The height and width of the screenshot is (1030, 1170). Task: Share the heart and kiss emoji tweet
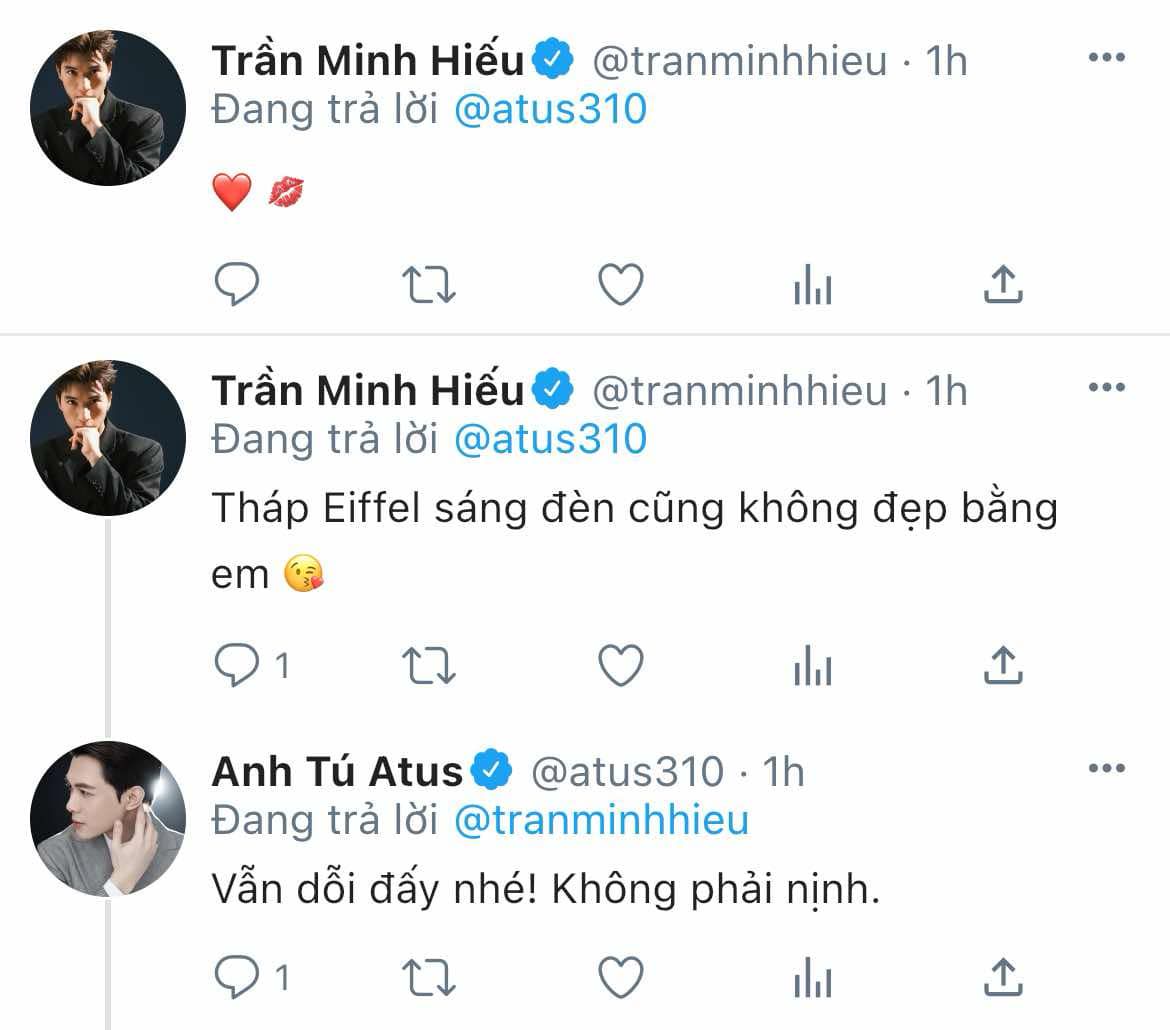tap(1004, 284)
